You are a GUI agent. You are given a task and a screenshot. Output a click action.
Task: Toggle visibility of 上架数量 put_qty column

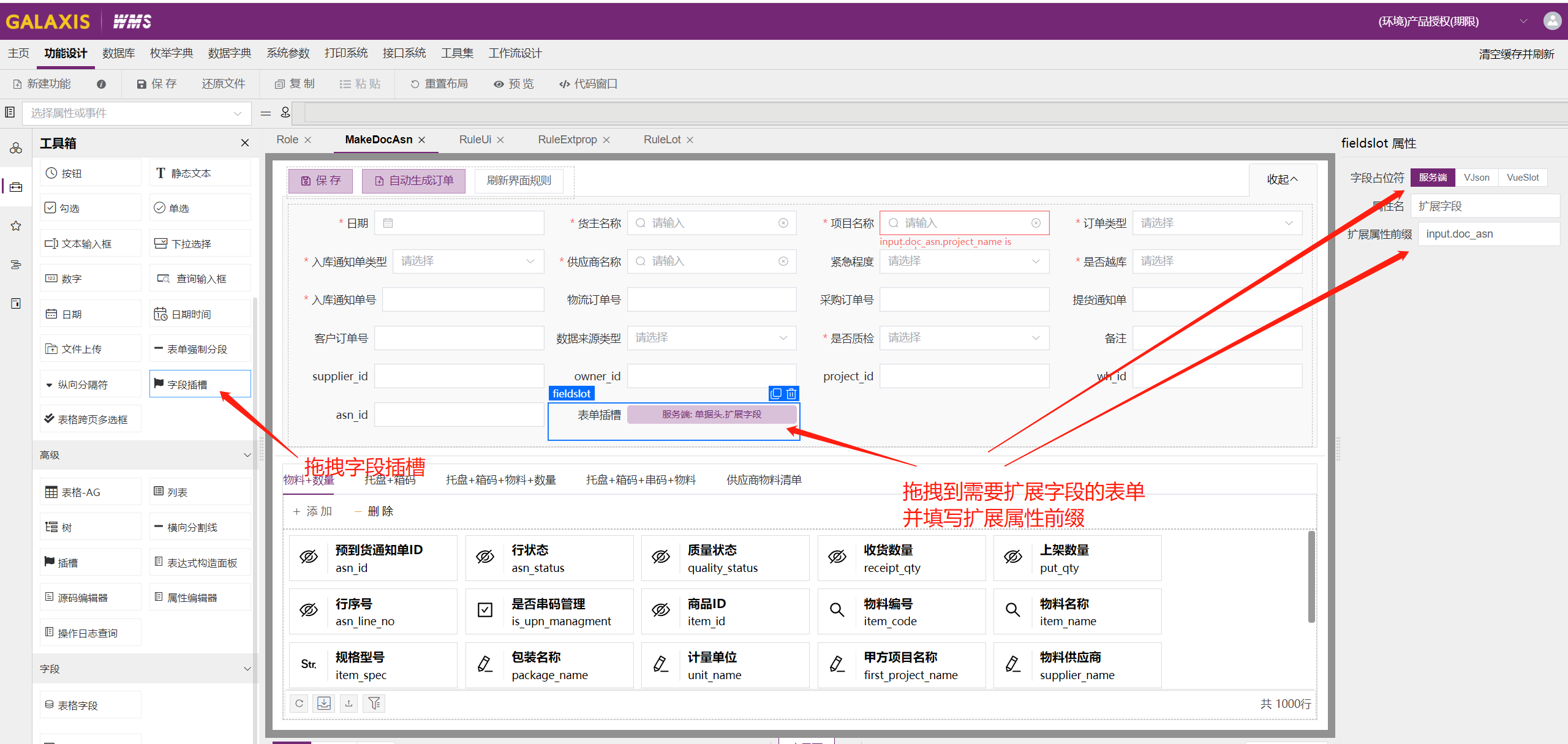pos(1013,557)
